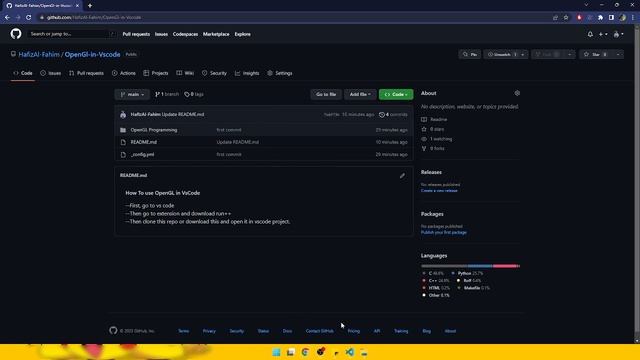
Task: Open Explore in the top navigation
Action: click(242, 34)
